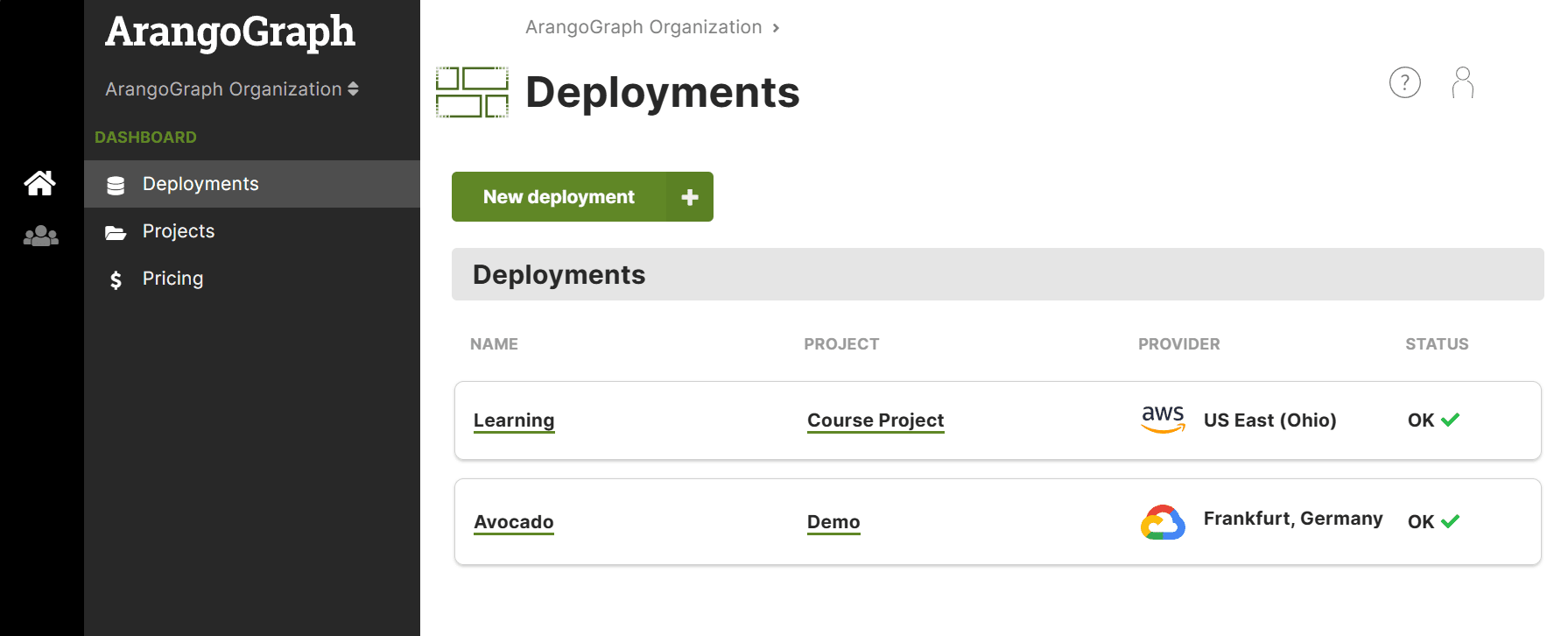Open the Projects sidebar item
This screenshot has height=636, width=1568.
[x=252, y=231]
